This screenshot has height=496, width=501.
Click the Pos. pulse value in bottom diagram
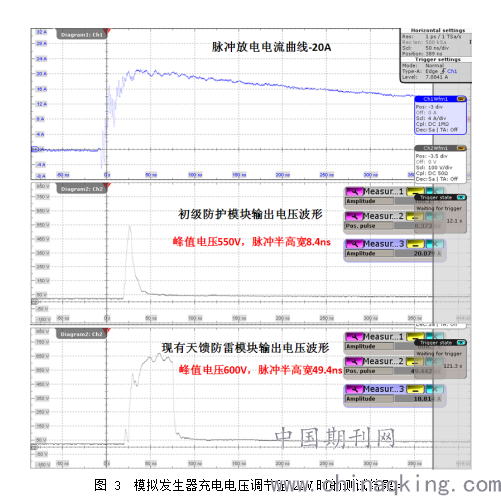422,371
